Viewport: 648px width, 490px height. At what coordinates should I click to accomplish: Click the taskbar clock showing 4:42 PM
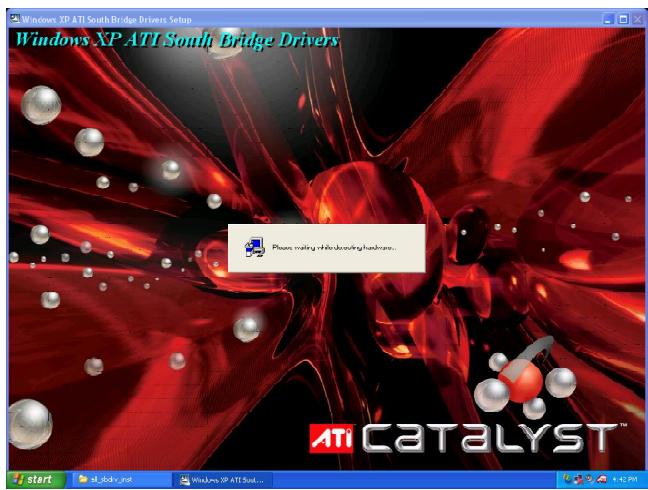625,479
